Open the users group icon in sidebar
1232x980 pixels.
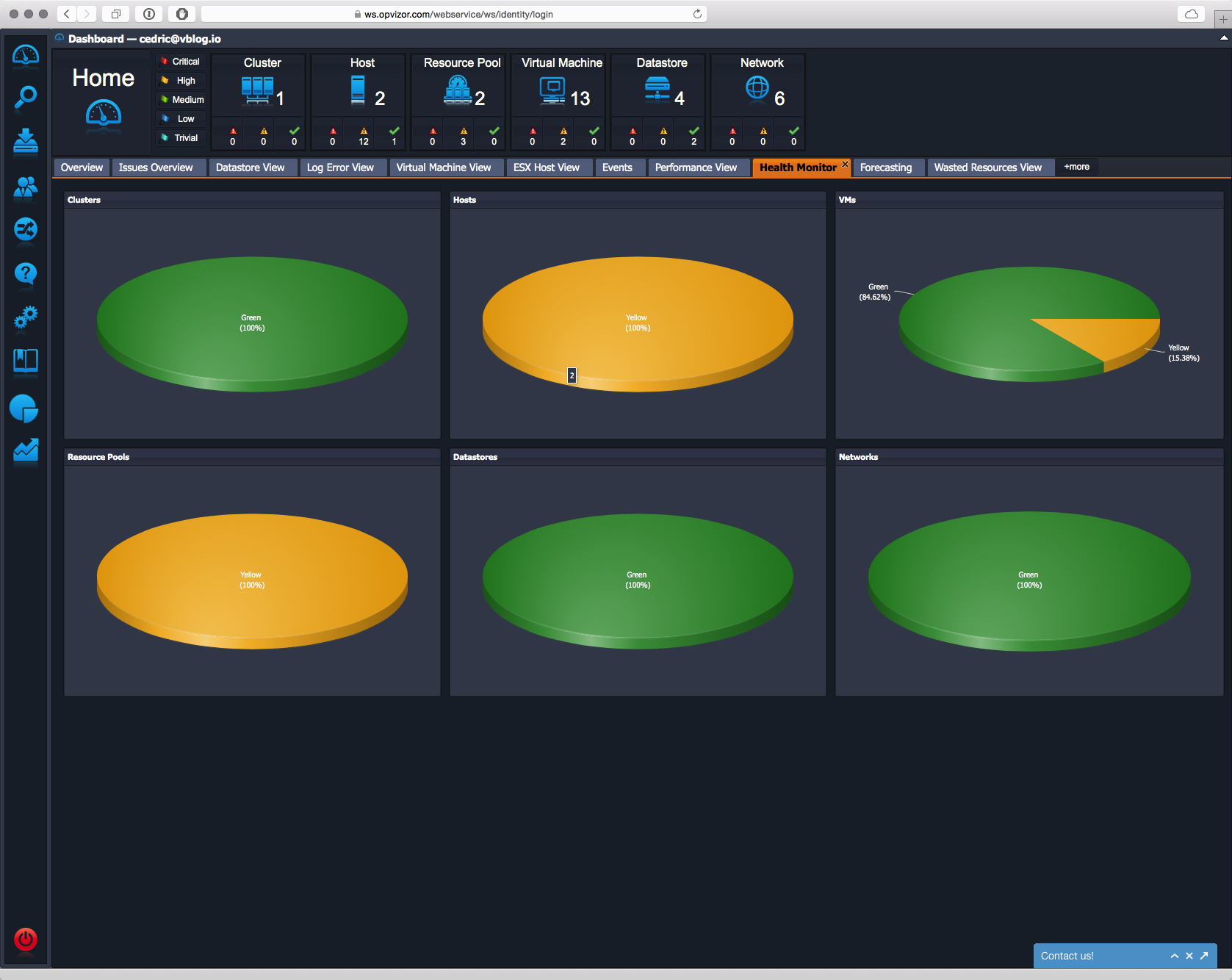click(x=26, y=187)
